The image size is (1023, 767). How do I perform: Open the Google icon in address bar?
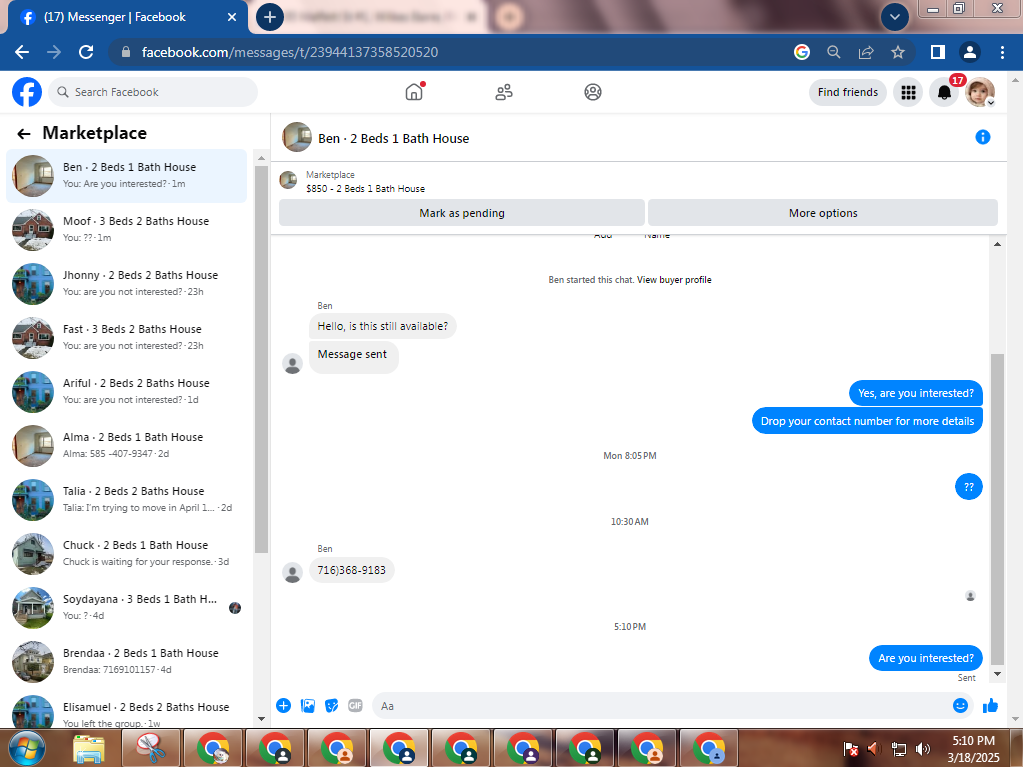[802, 52]
